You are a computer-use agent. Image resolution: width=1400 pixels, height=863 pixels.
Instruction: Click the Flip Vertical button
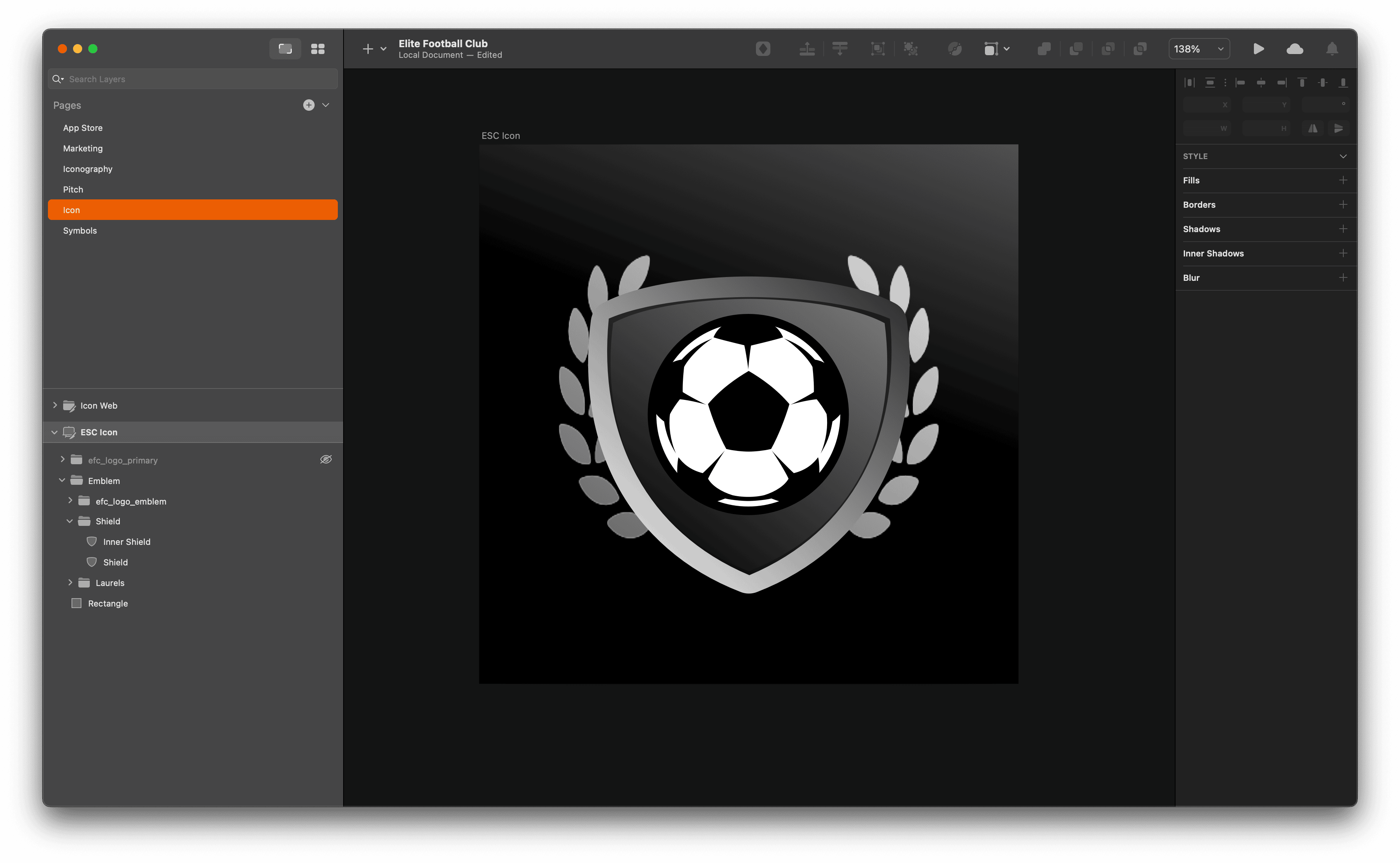click(1338, 129)
